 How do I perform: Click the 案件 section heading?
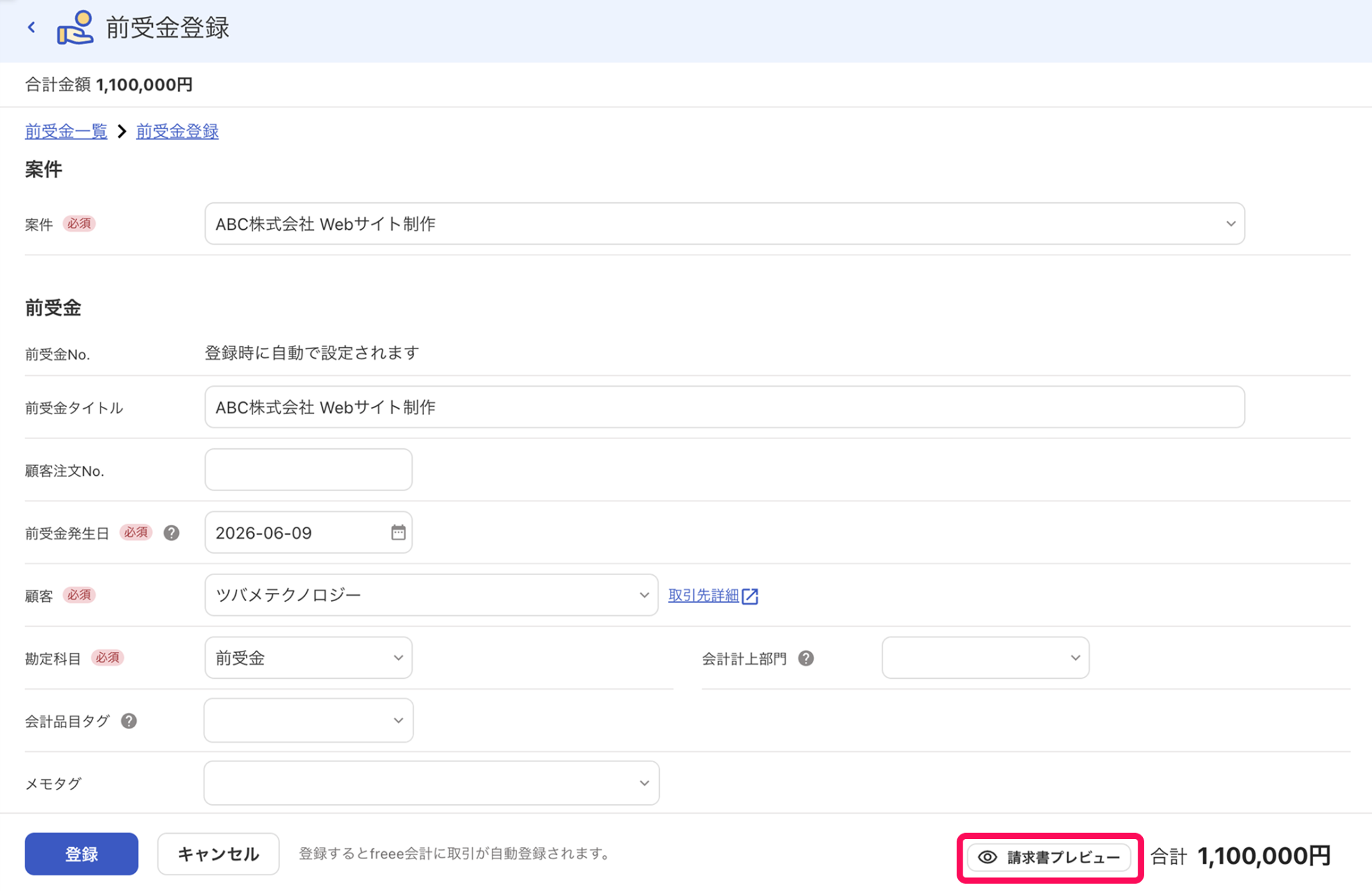pos(44,170)
